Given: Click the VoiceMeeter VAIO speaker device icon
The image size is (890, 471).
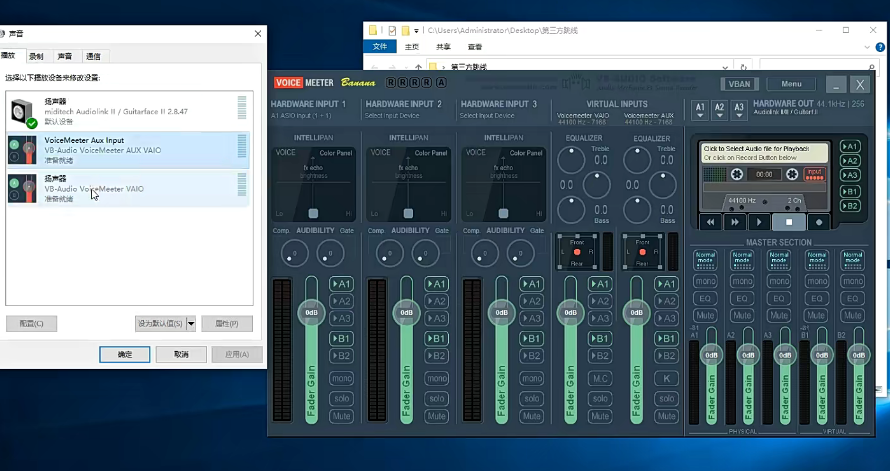Looking at the screenshot, I should pyautogui.click(x=23, y=188).
